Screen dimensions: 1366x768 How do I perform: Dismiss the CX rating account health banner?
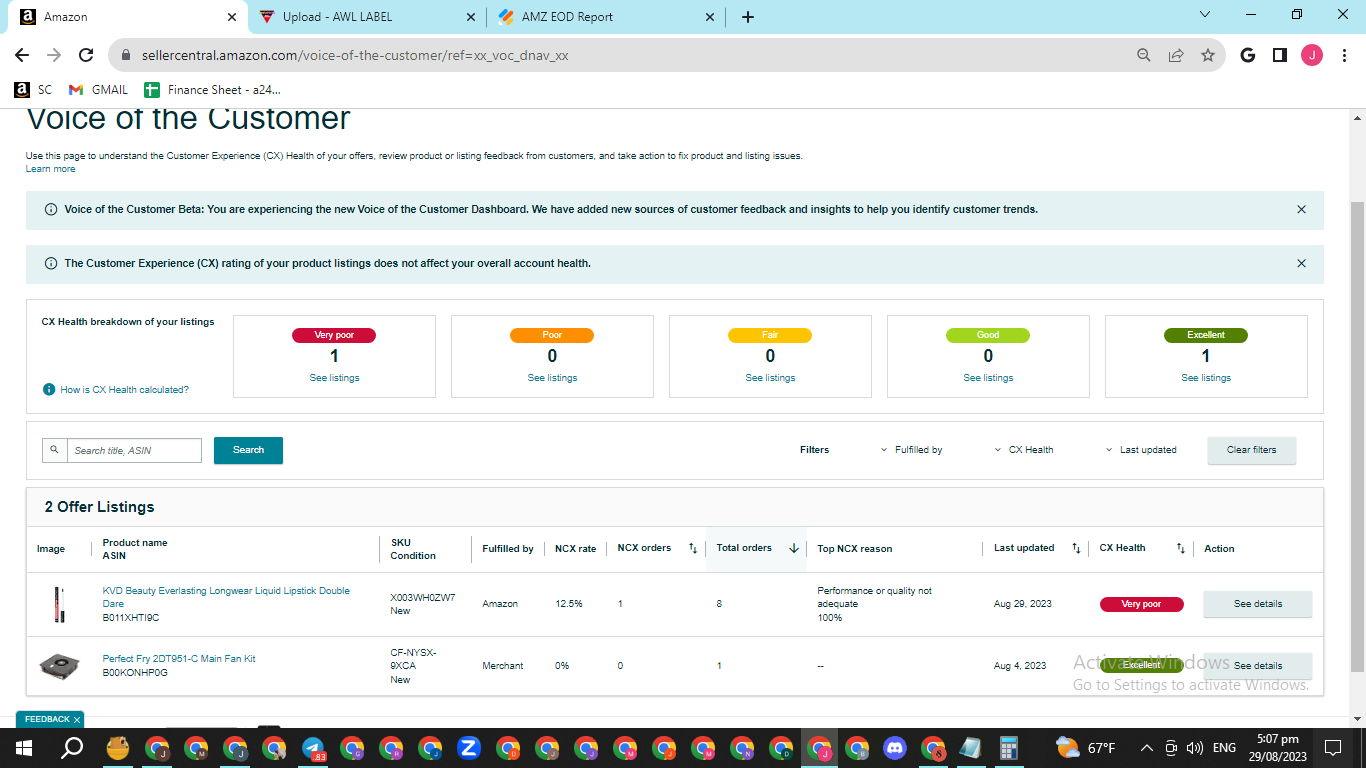tap(1301, 264)
